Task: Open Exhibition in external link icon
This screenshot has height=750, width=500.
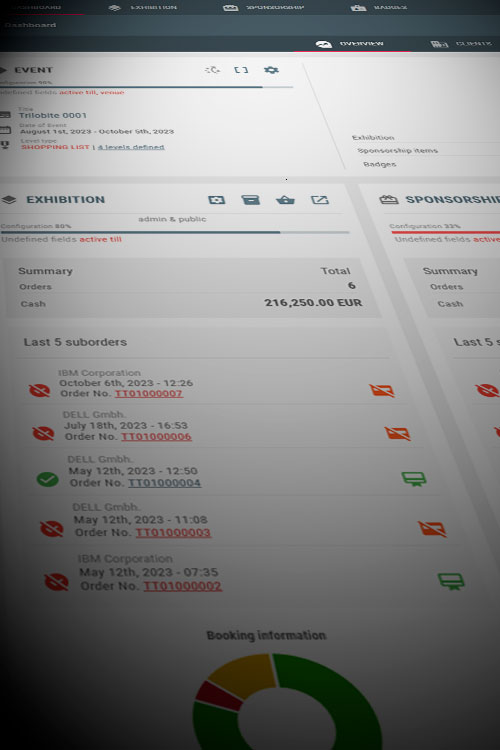Action: [x=320, y=200]
